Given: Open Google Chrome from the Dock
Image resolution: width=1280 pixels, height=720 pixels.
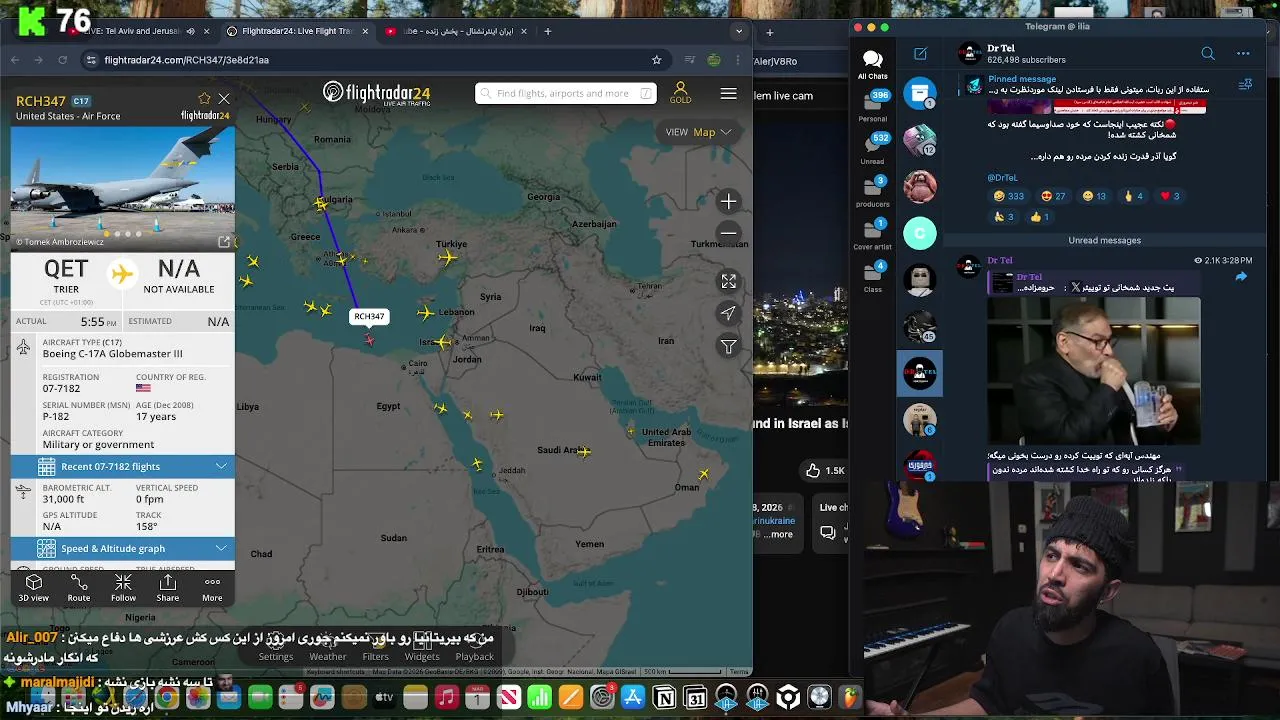Looking at the screenshot, I should pyautogui.click(x=167, y=698).
